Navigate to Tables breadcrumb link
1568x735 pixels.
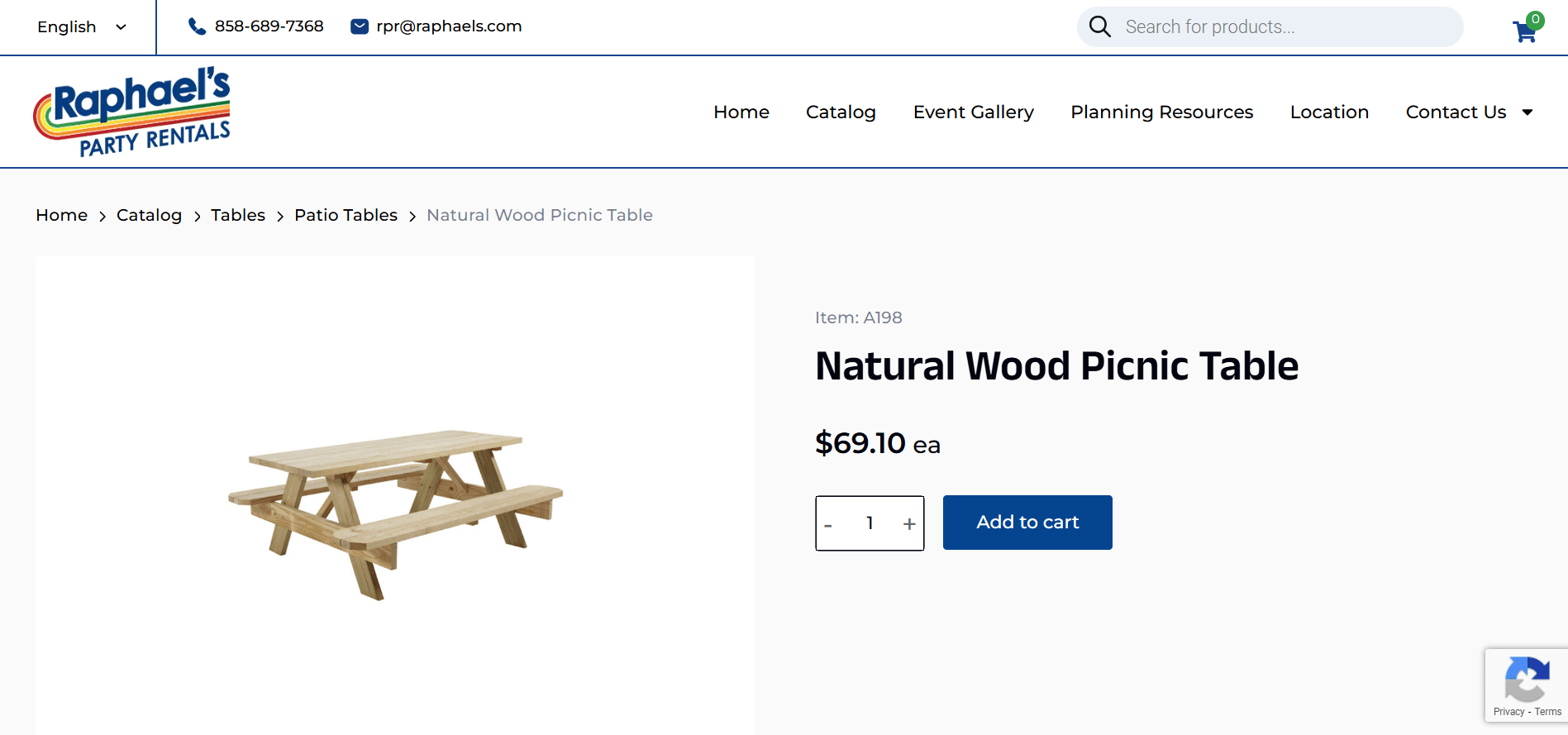tap(238, 215)
